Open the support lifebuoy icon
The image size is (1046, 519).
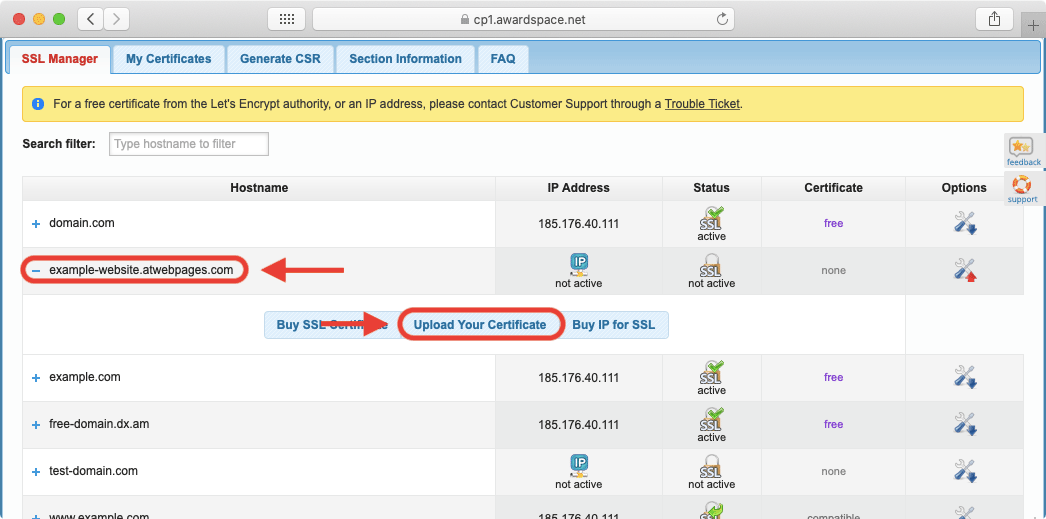pyautogui.click(x=1022, y=185)
